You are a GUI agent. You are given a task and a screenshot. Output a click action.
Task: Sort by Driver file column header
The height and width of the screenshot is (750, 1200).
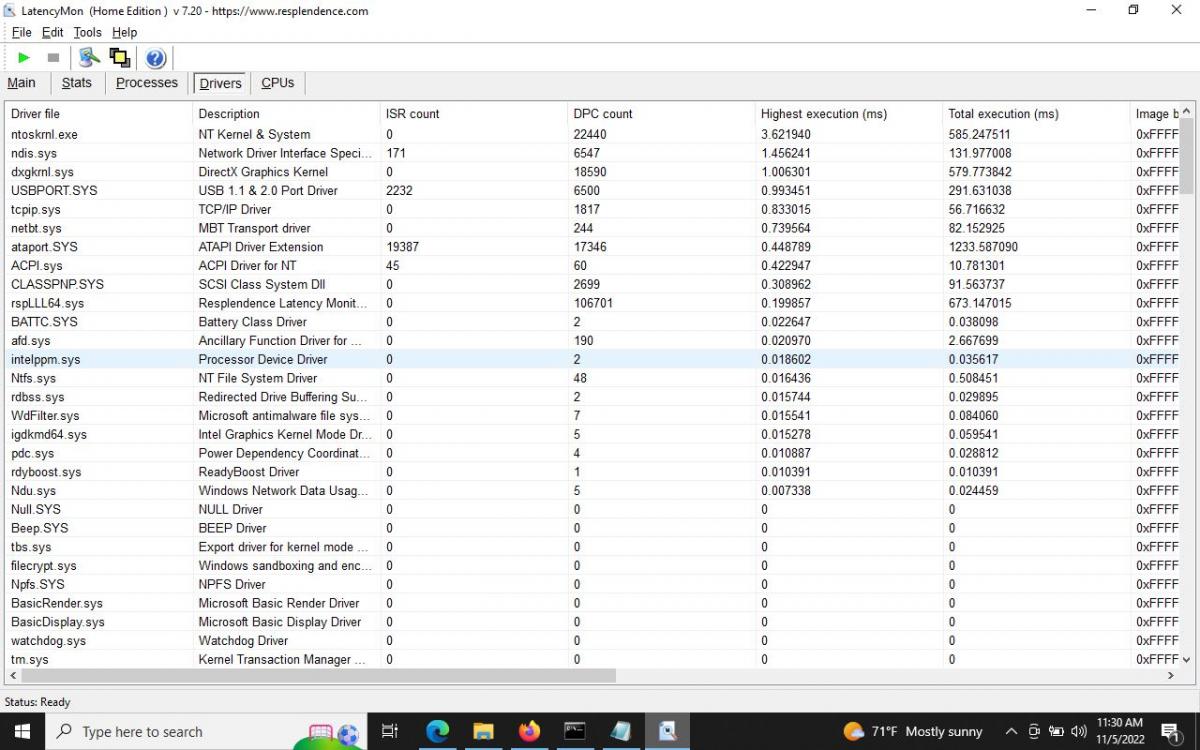coord(98,114)
